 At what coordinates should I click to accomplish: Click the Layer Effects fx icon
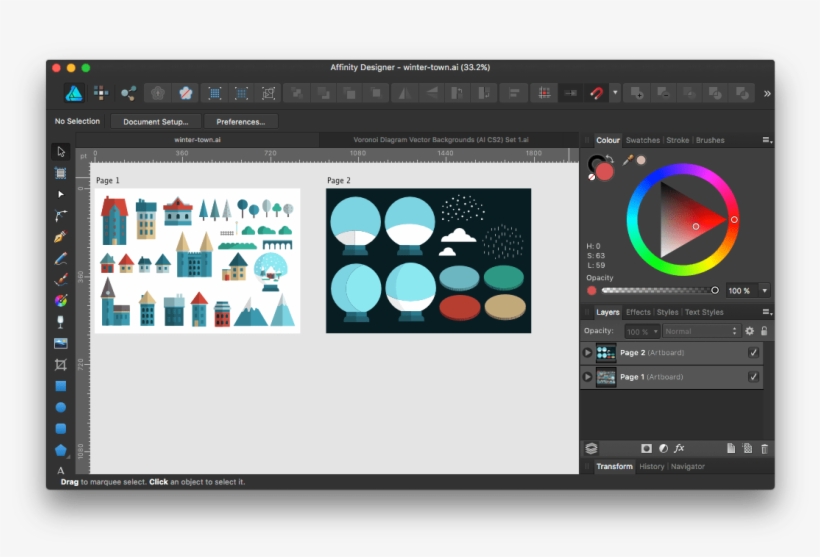tap(679, 449)
